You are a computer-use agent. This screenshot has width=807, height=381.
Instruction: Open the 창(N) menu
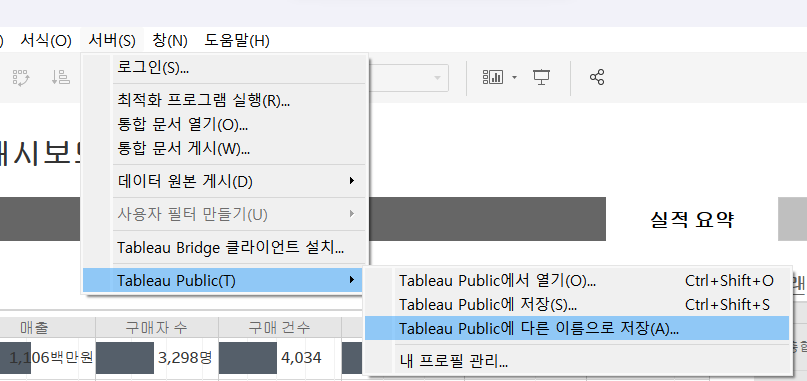coord(170,40)
